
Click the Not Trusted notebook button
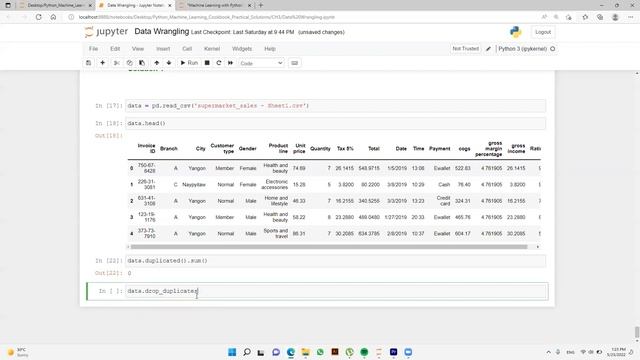(x=466, y=49)
